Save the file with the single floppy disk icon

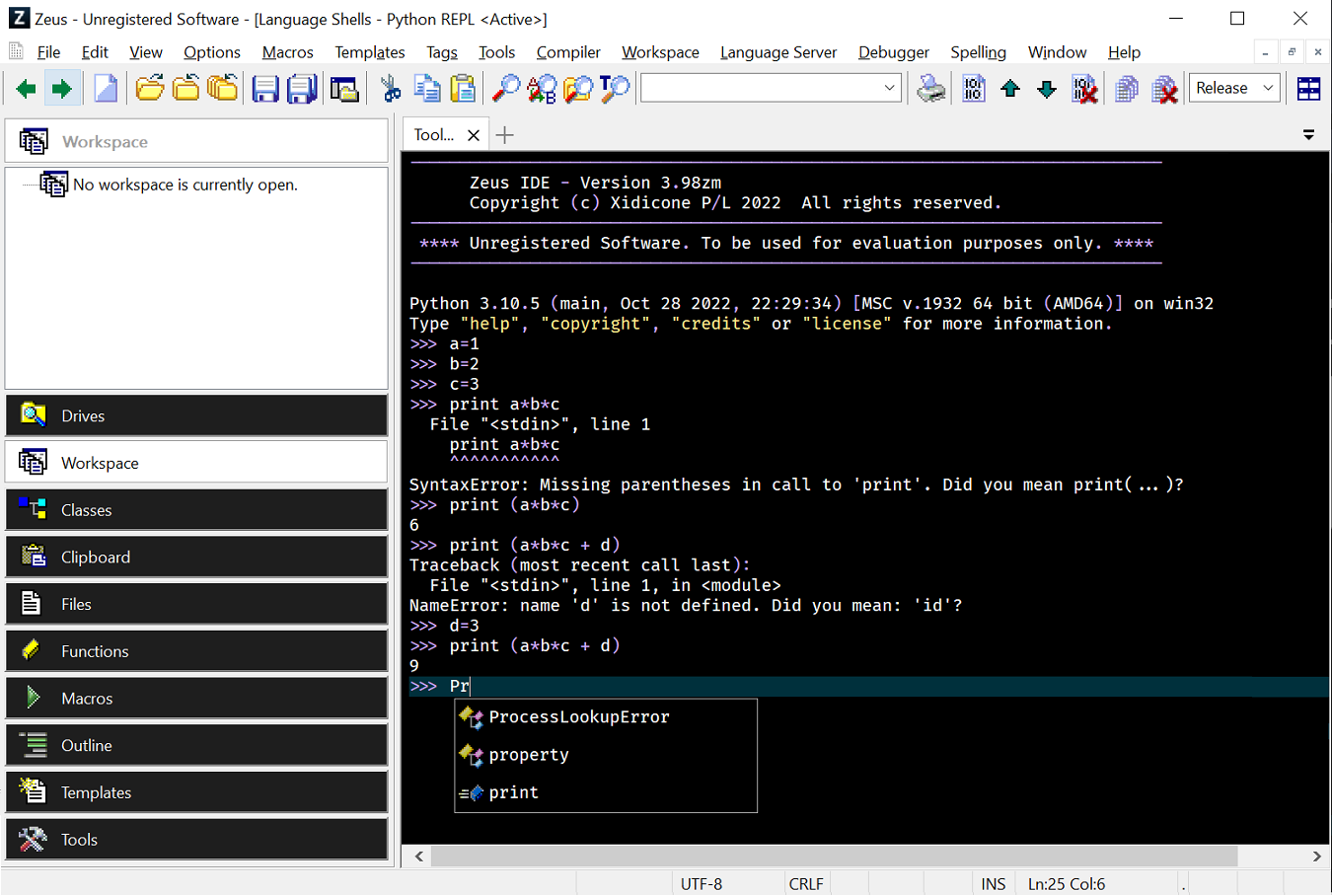click(265, 89)
